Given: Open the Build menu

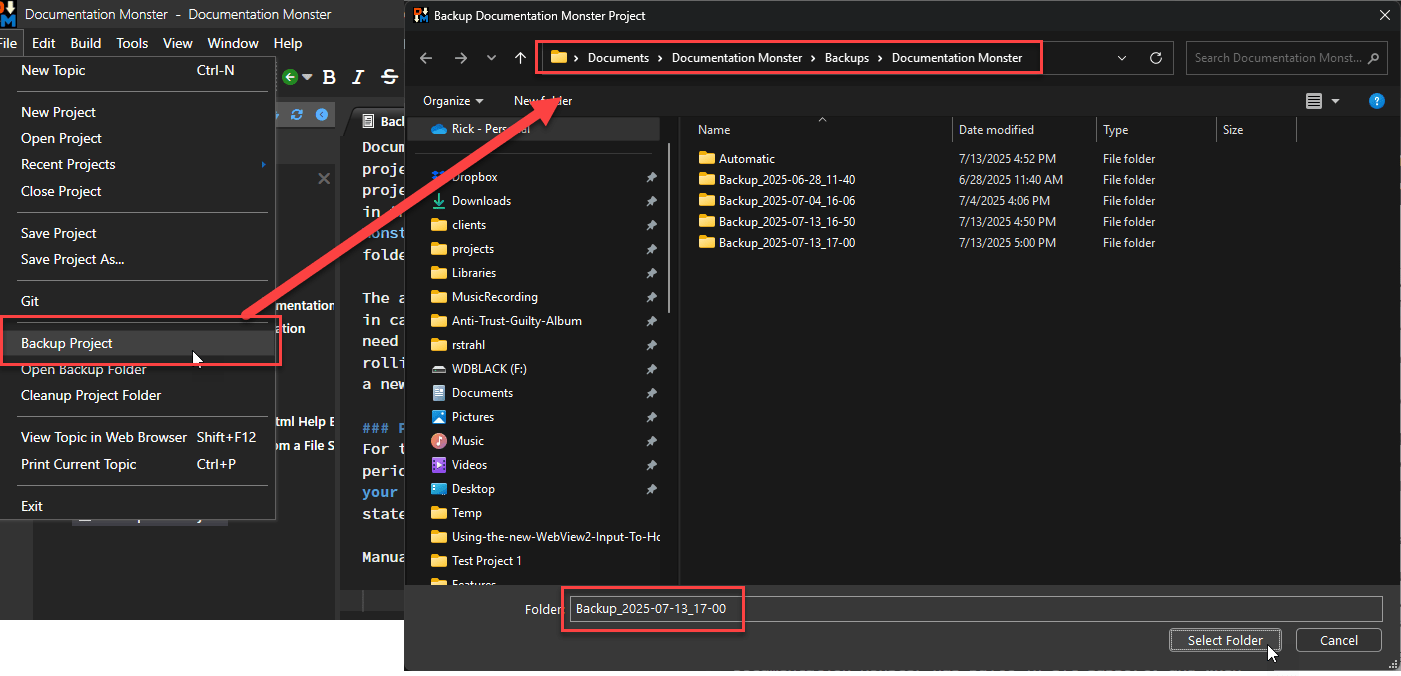Looking at the screenshot, I should click(86, 43).
